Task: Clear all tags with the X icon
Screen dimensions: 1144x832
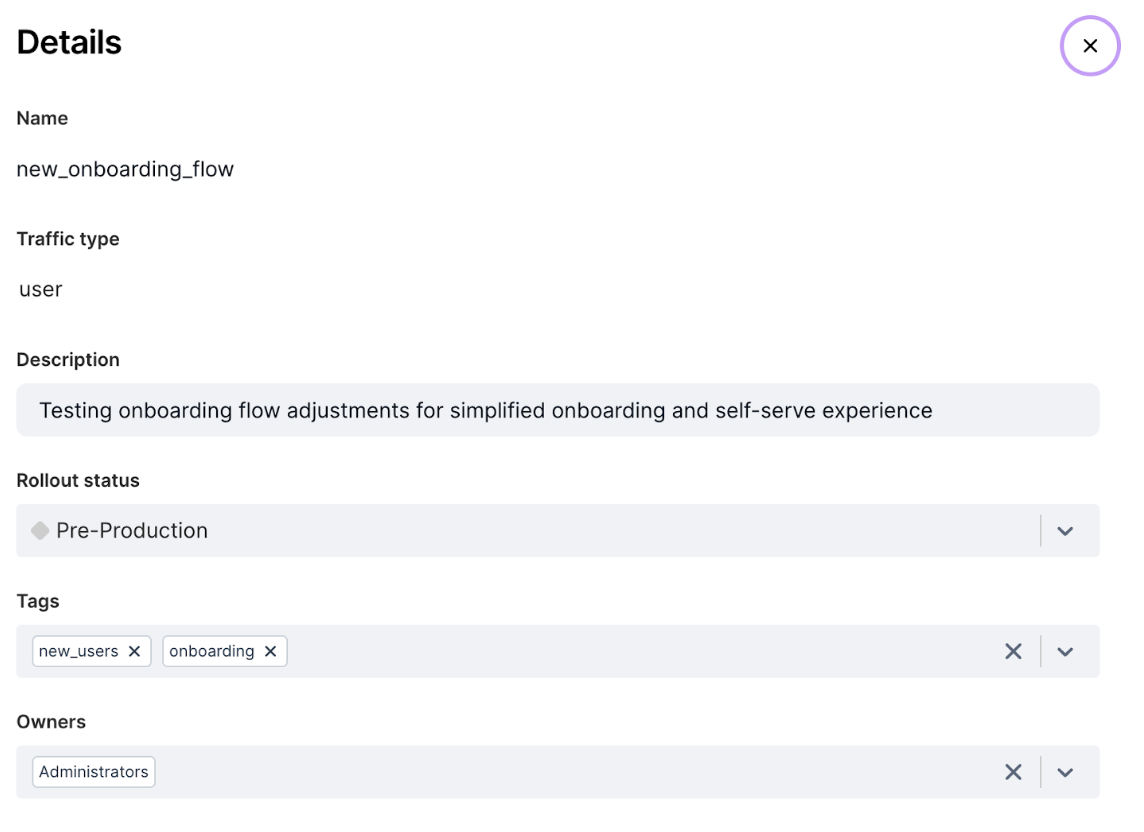Action: point(1013,651)
